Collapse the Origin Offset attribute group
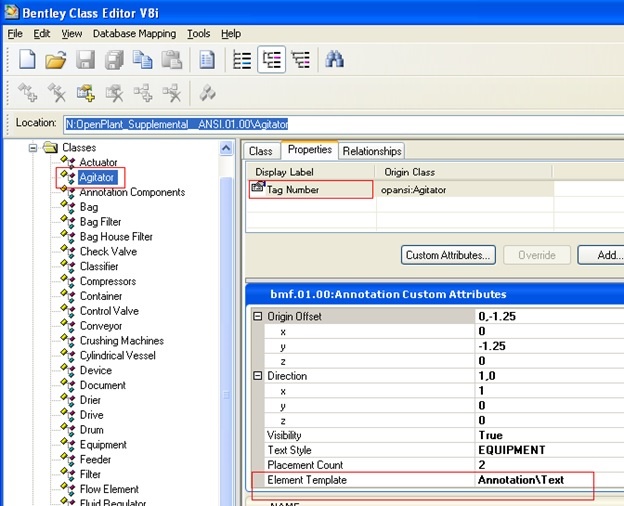 pos(257,316)
